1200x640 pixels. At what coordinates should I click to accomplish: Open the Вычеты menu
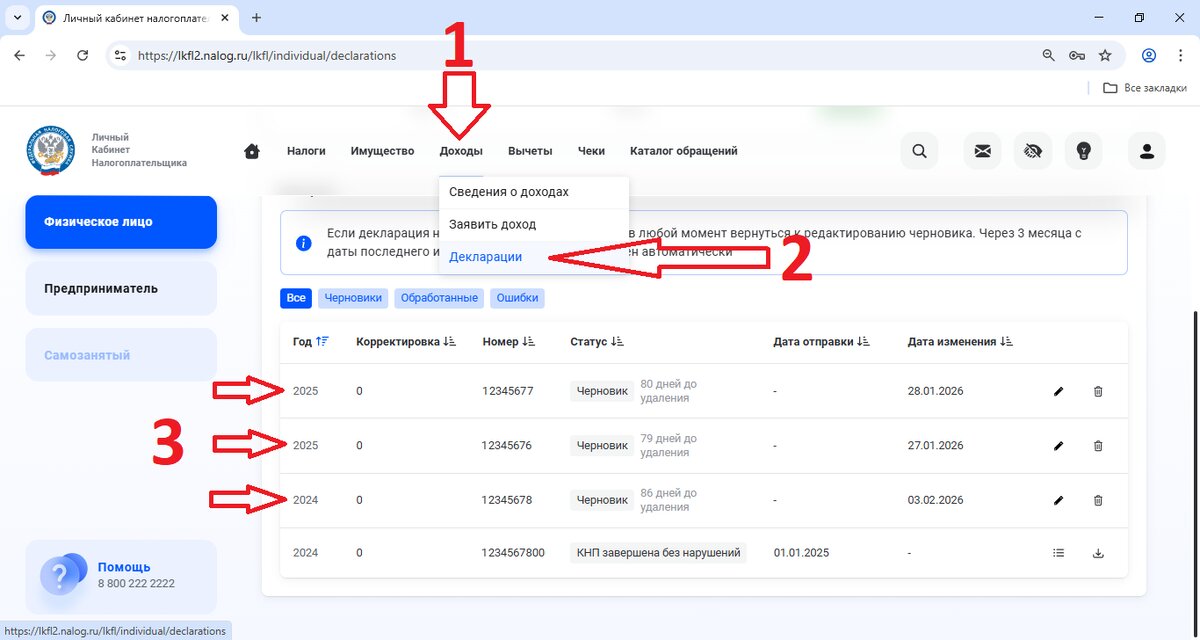(530, 151)
